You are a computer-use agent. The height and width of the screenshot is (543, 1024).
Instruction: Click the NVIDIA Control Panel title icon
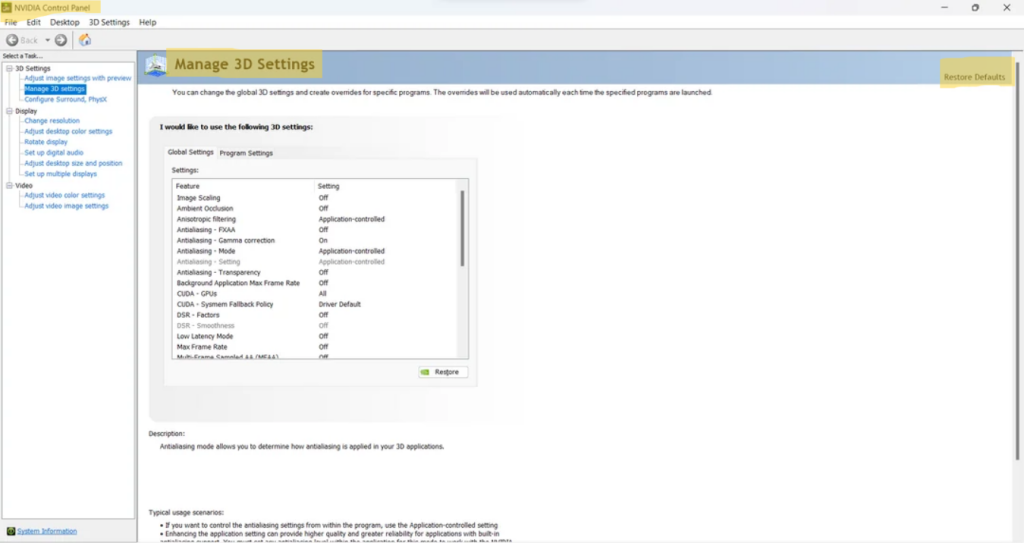(7, 8)
